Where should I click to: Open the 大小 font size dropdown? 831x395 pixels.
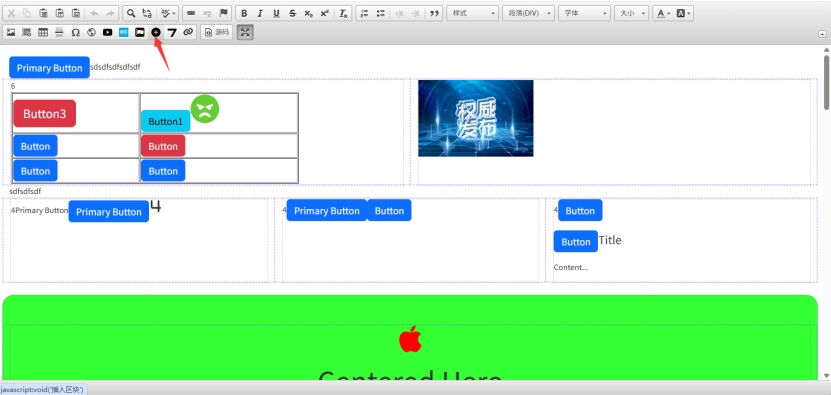tap(632, 13)
